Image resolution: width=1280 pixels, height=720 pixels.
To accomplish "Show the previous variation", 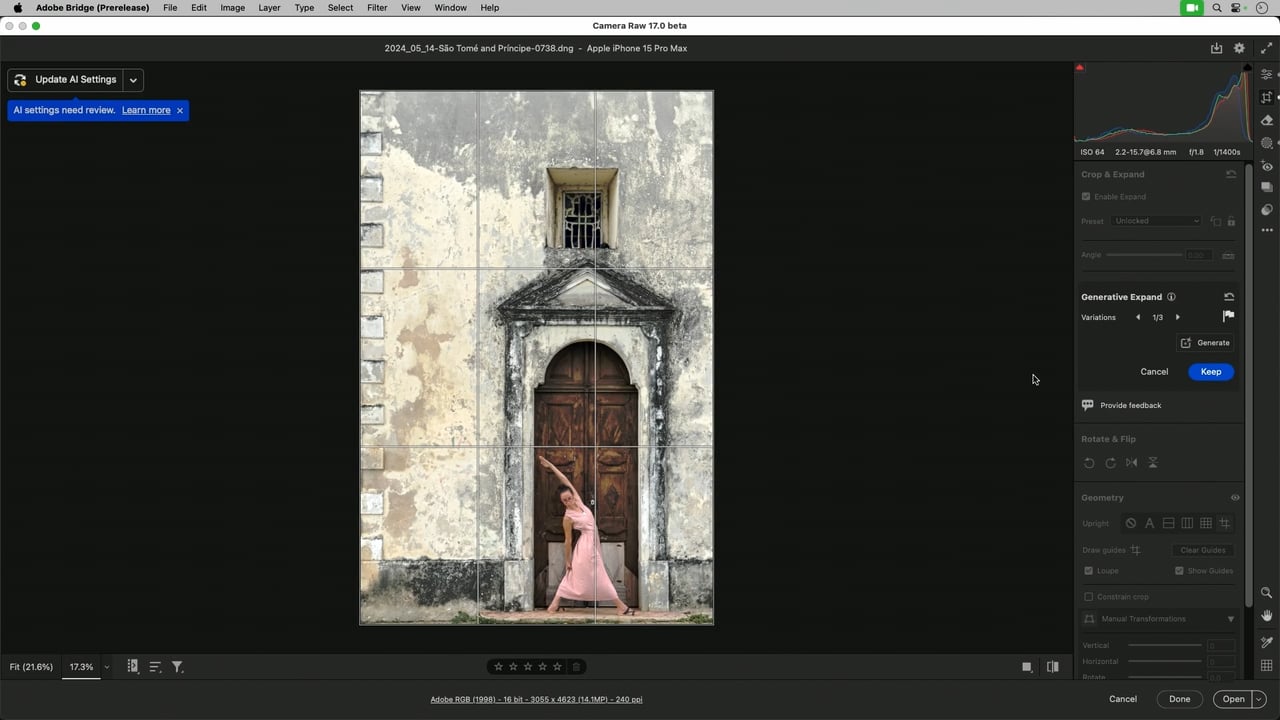I will (1137, 317).
